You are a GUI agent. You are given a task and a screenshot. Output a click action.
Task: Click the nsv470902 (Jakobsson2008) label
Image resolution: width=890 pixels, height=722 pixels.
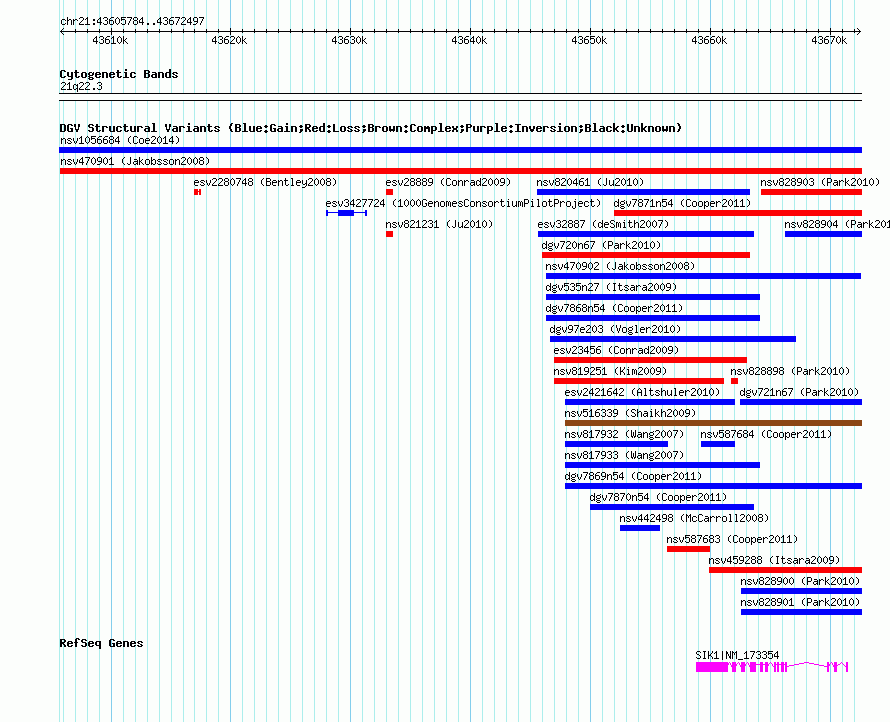[x=620, y=266]
